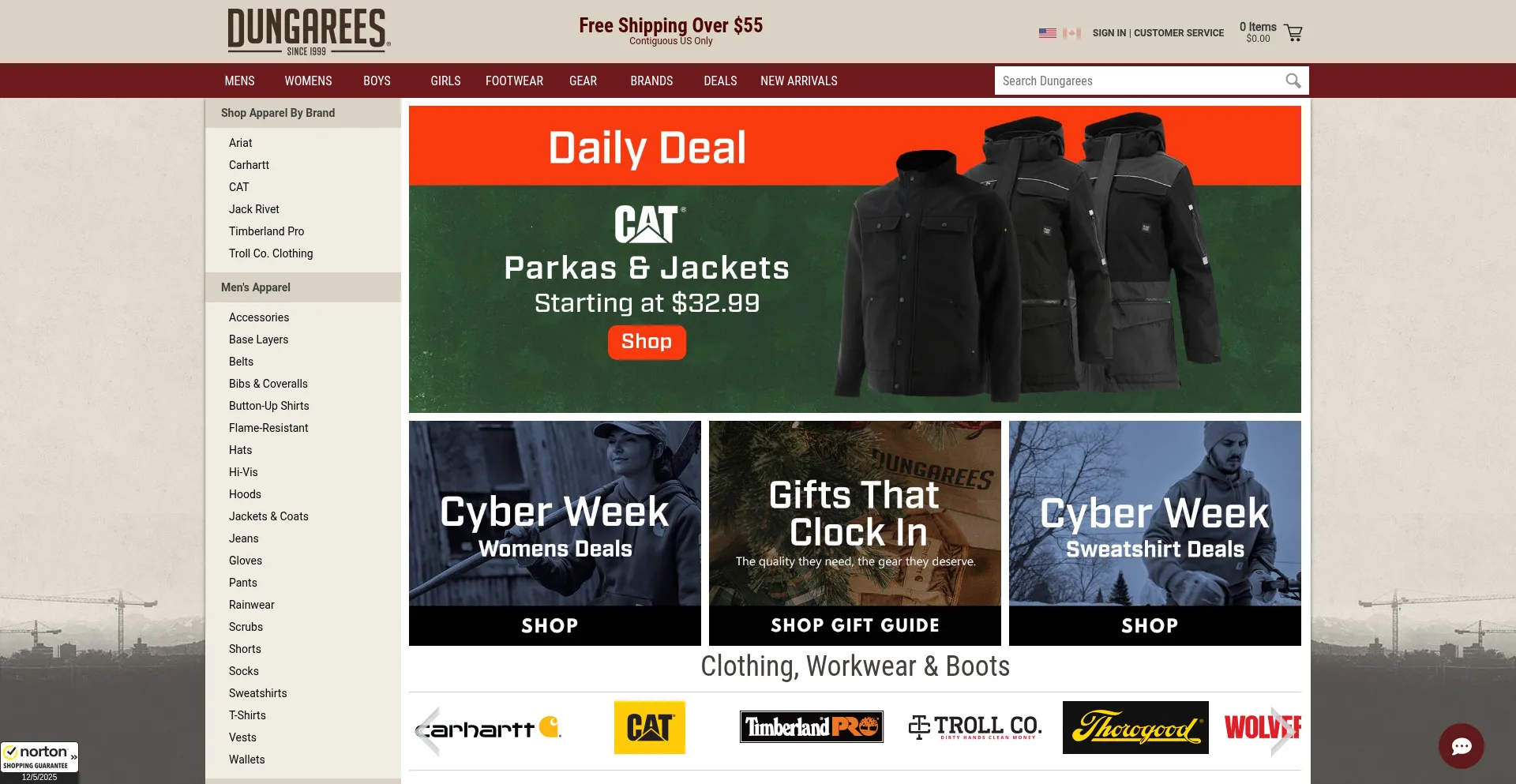Select the US flag icon
Screen dimensions: 1516x784
coord(1047,33)
